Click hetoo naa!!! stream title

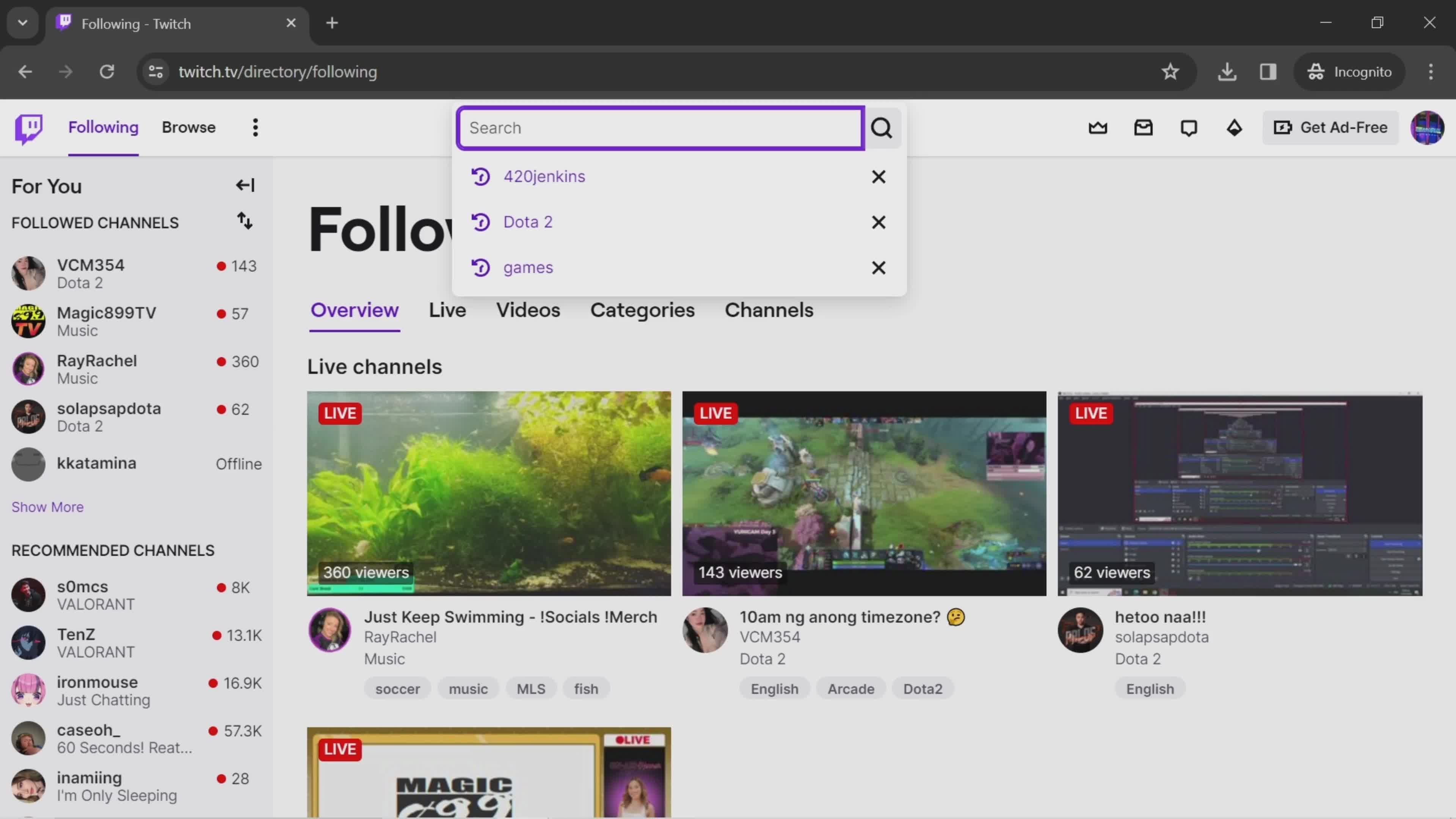pyautogui.click(x=1160, y=617)
